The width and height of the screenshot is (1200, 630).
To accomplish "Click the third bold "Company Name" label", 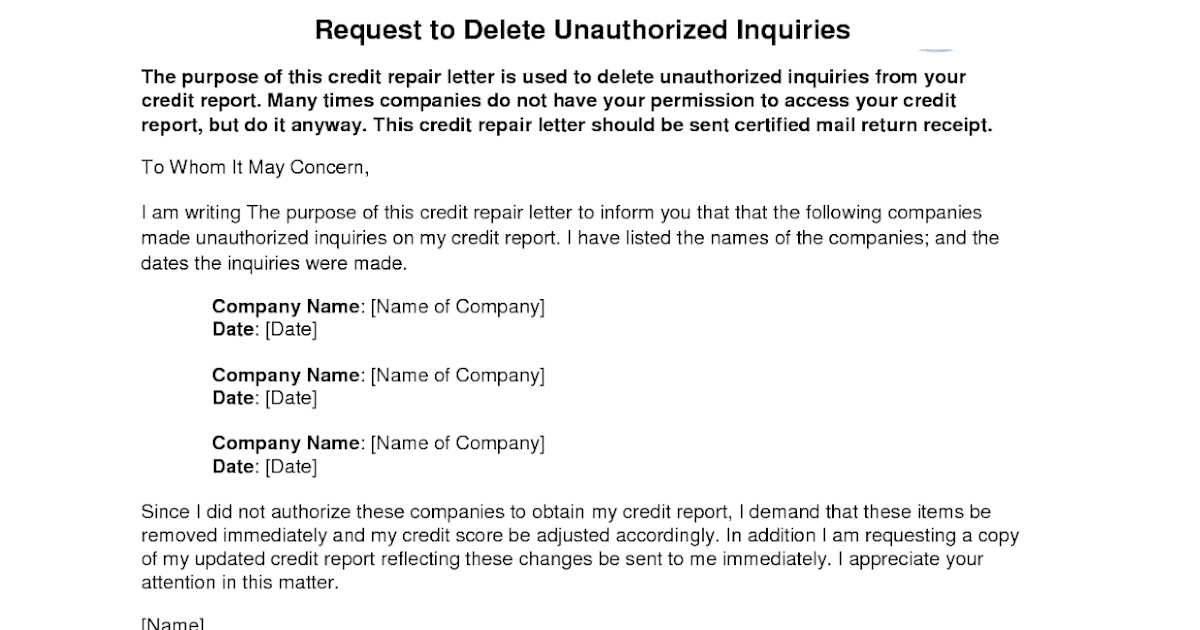I will tap(285, 443).
